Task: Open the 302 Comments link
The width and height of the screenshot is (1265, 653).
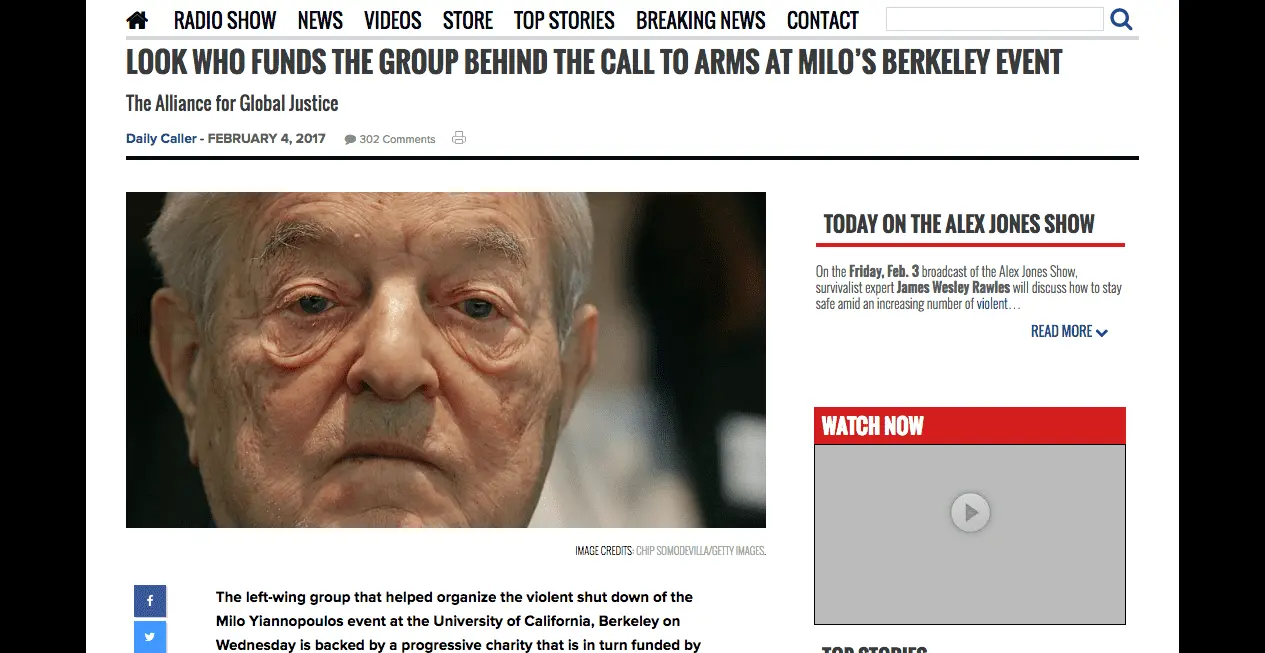Action: [x=397, y=139]
